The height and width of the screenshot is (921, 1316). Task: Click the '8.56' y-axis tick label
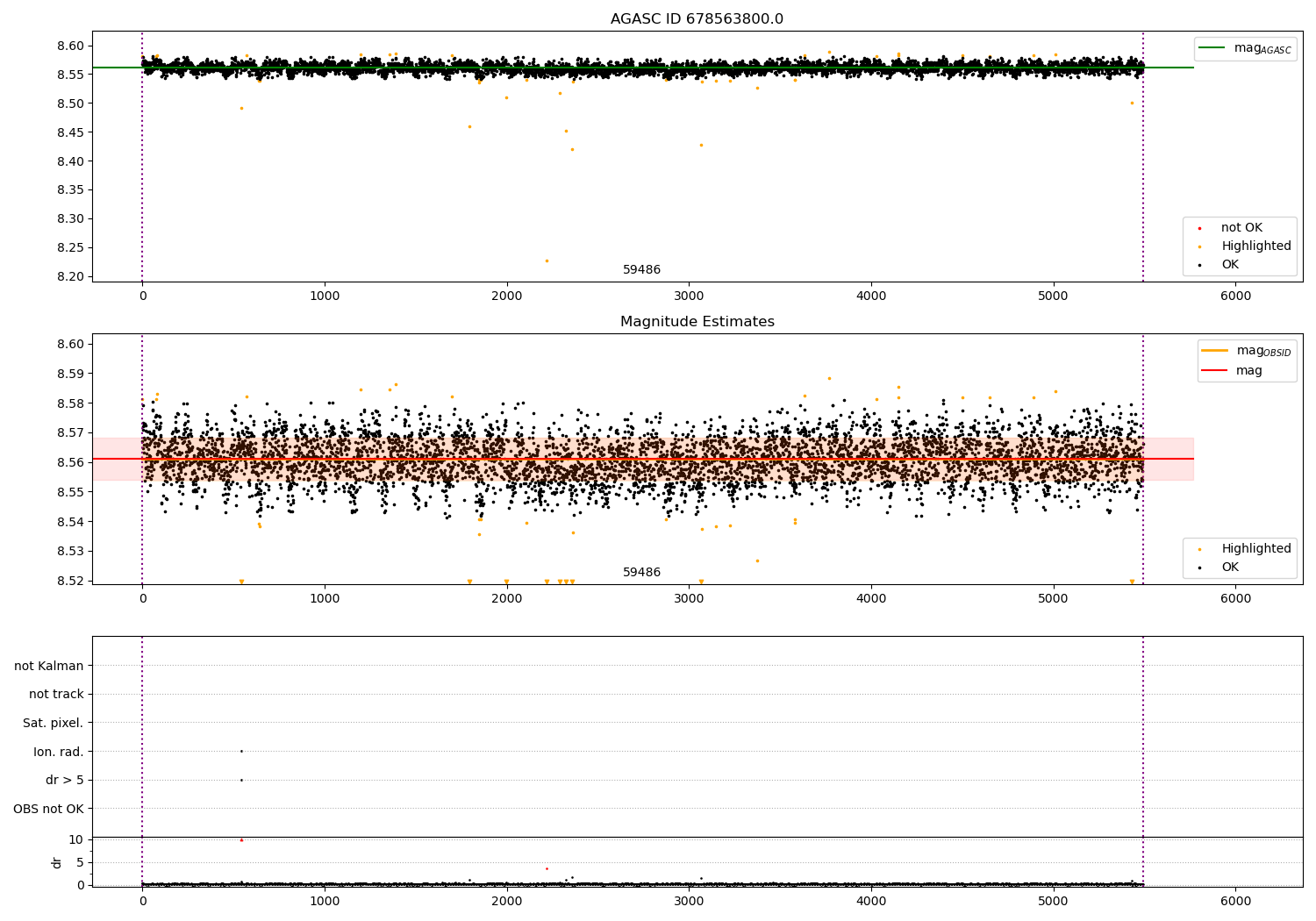tap(71, 462)
